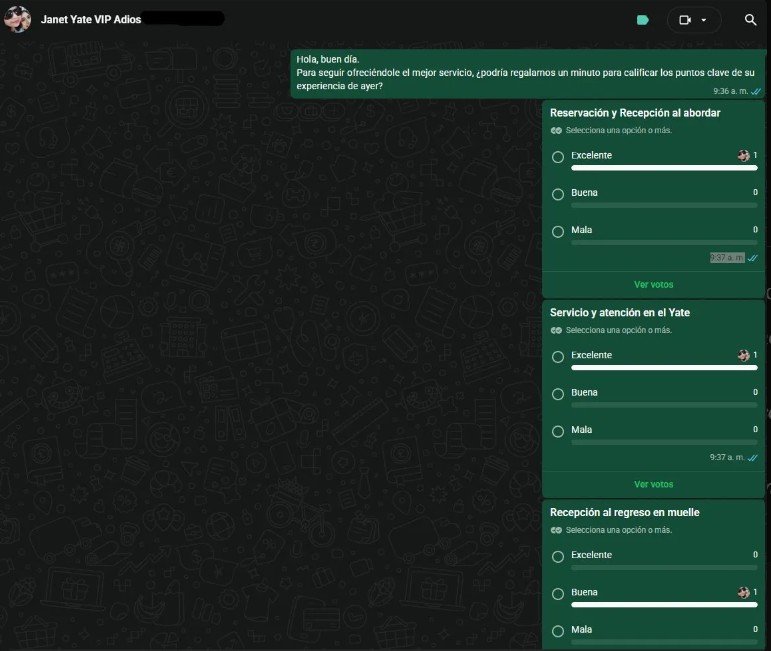Click the Excelente result bar in Servicio poll
This screenshot has width=771, height=651.
point(664,368)
